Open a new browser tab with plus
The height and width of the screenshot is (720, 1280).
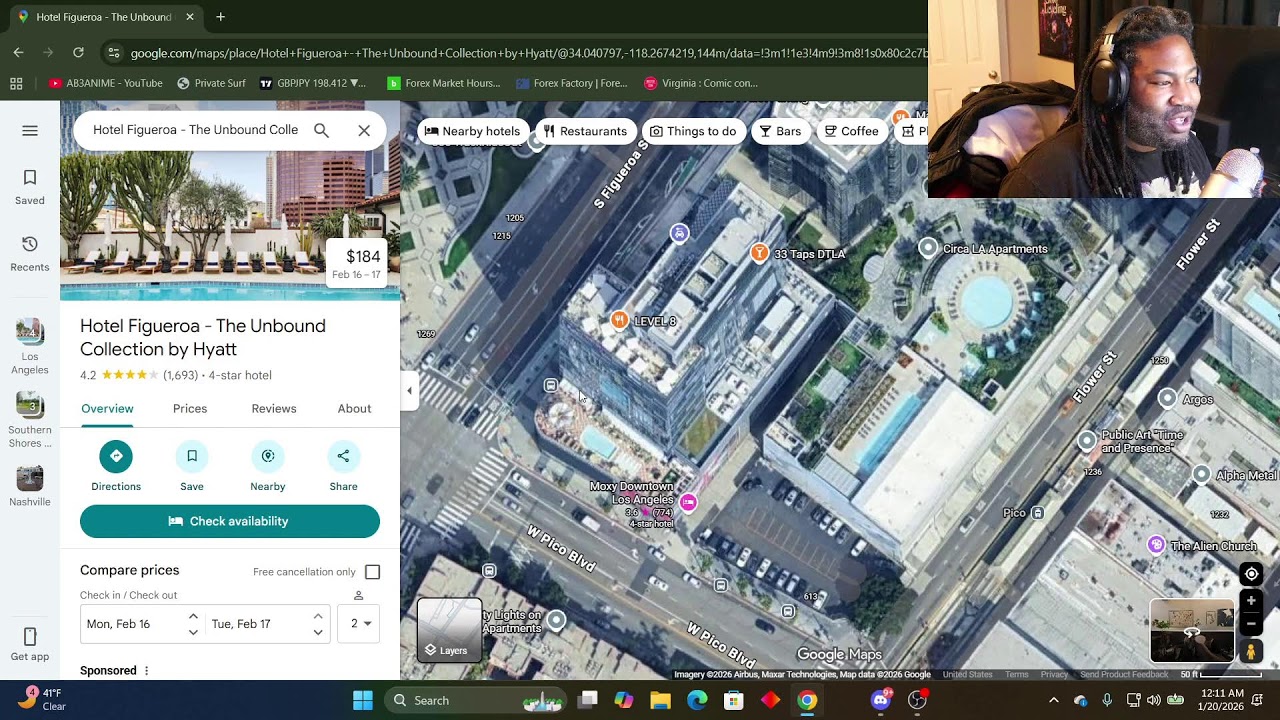coord(220,17)
